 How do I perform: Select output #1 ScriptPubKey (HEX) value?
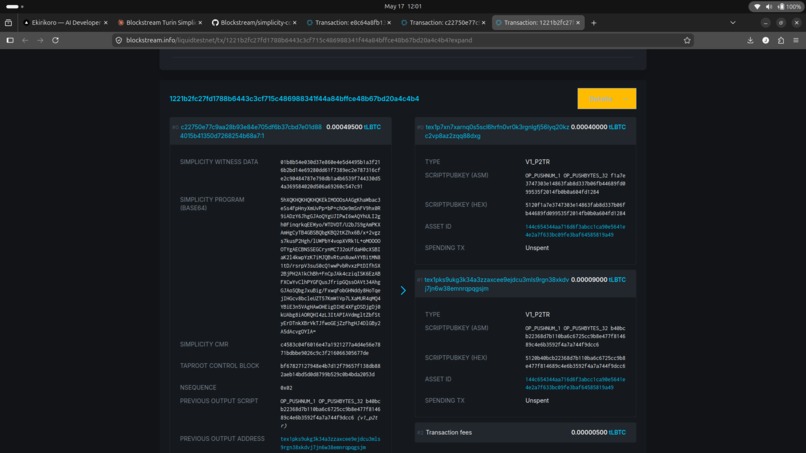point(575,362)
